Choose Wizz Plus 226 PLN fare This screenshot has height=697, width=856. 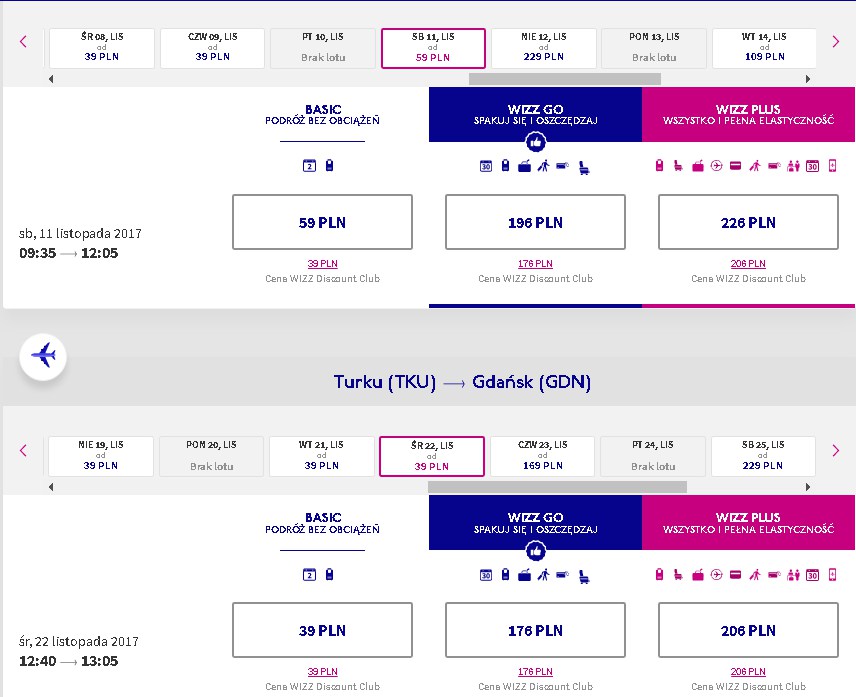pos(748,222)
